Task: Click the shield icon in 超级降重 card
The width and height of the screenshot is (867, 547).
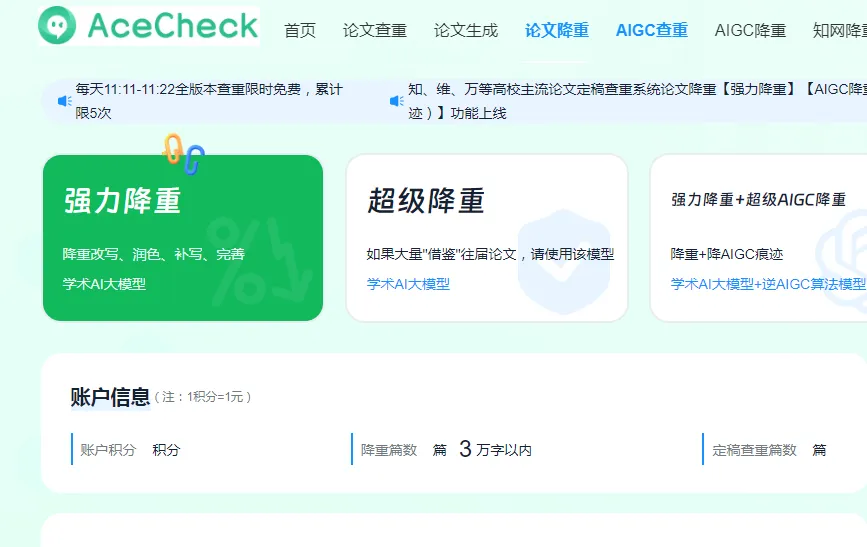Action: click(564, 262)
